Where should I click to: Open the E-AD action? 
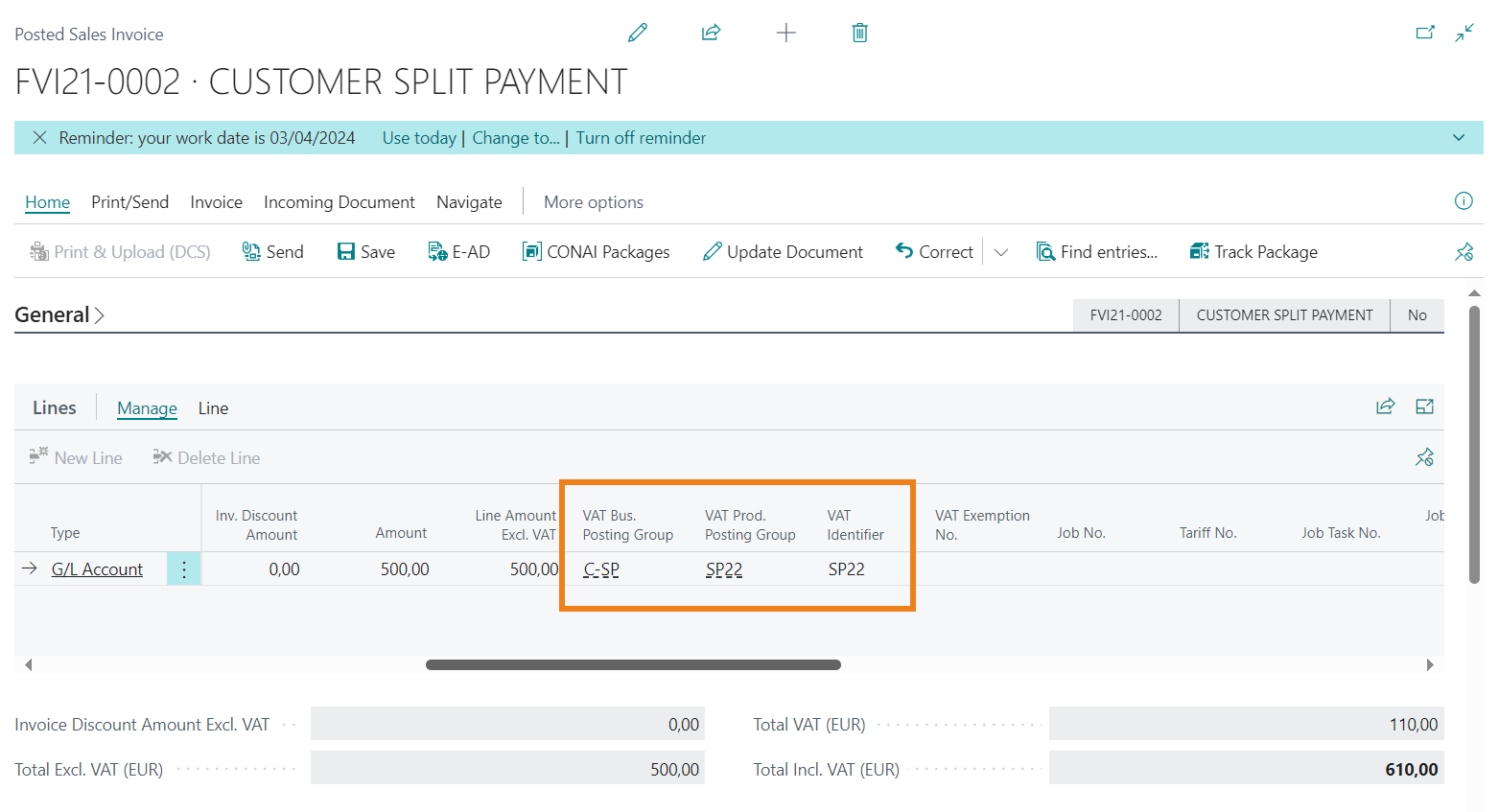[459, 252]
